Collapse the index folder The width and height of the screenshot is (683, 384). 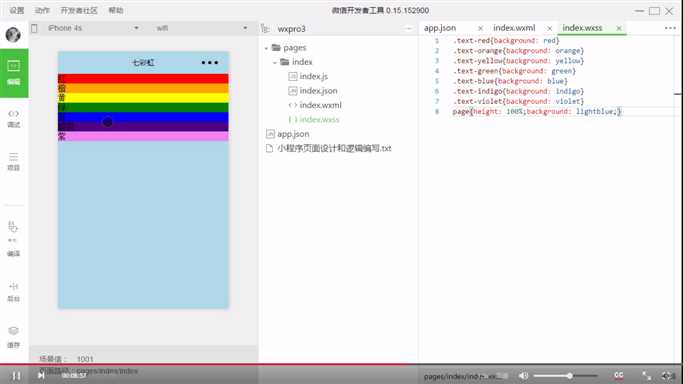pos(274,62)
